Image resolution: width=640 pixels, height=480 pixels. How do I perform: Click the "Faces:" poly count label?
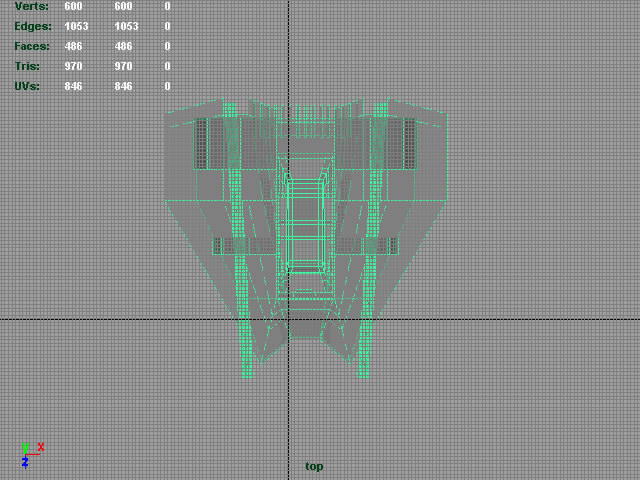point(32,46)
